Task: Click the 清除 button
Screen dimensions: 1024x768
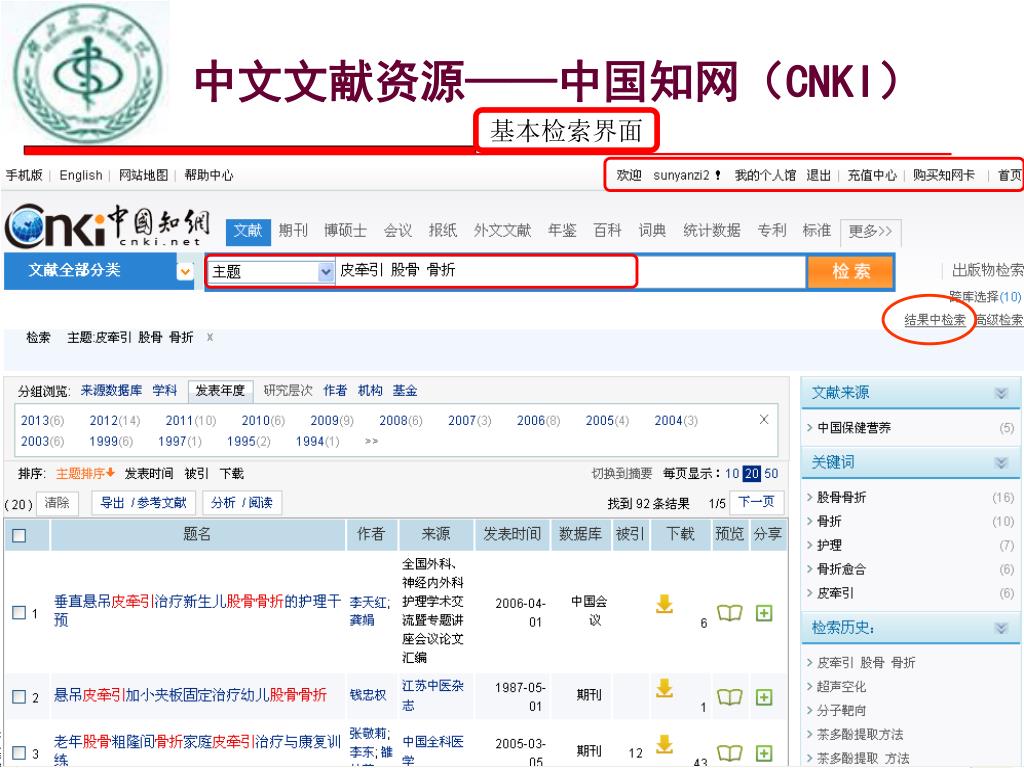Action: click(x=57, y=503)
